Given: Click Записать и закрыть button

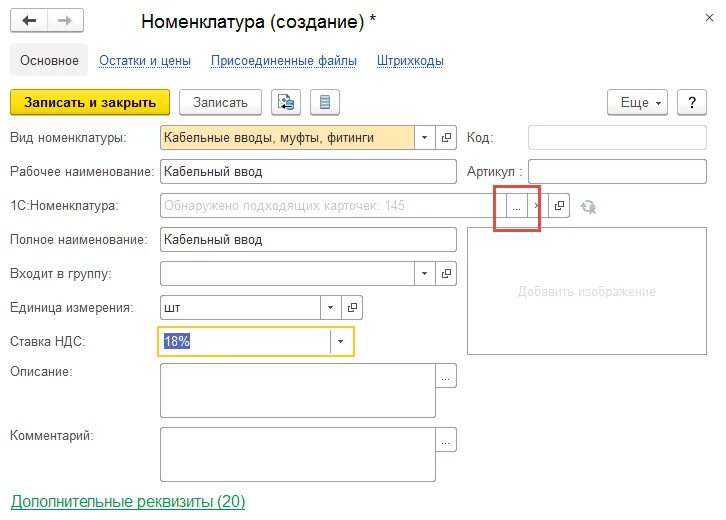Looking at the screenshot, I should coord(90,102).
